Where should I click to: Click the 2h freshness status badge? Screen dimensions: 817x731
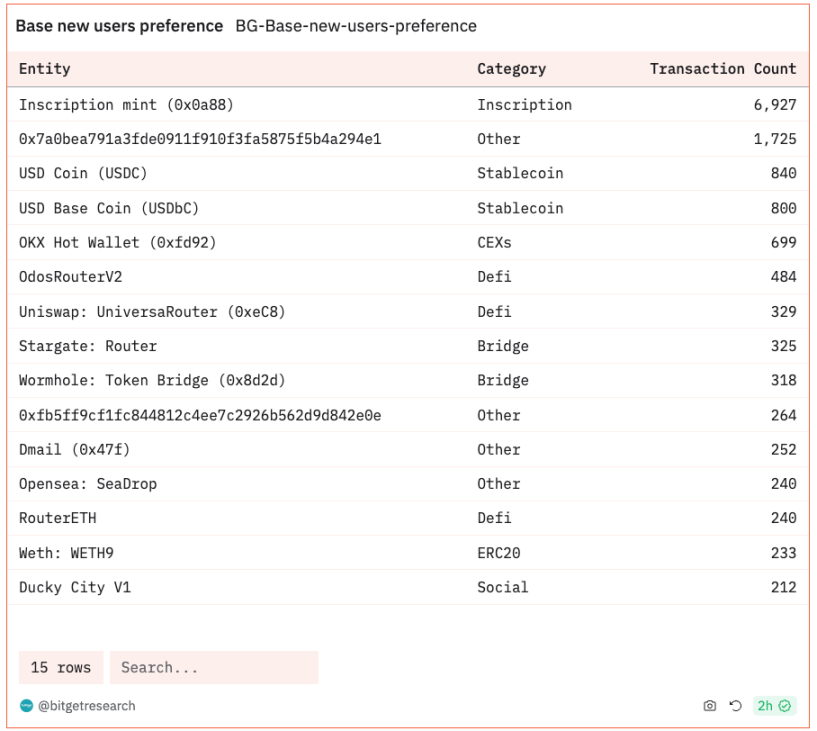[x=774, y=706]
